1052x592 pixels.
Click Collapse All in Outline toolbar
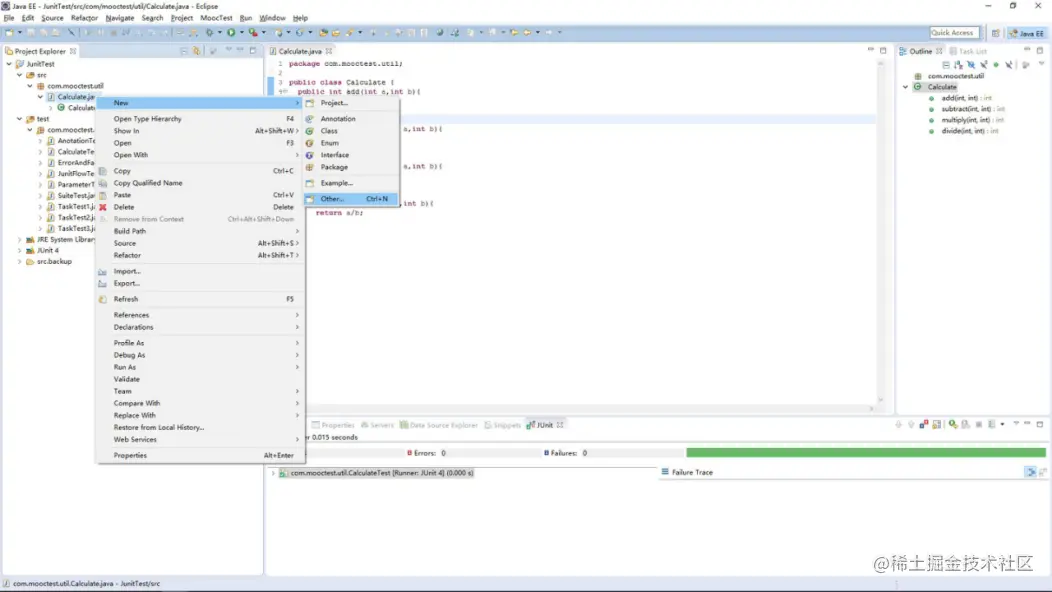click(946, 65)
